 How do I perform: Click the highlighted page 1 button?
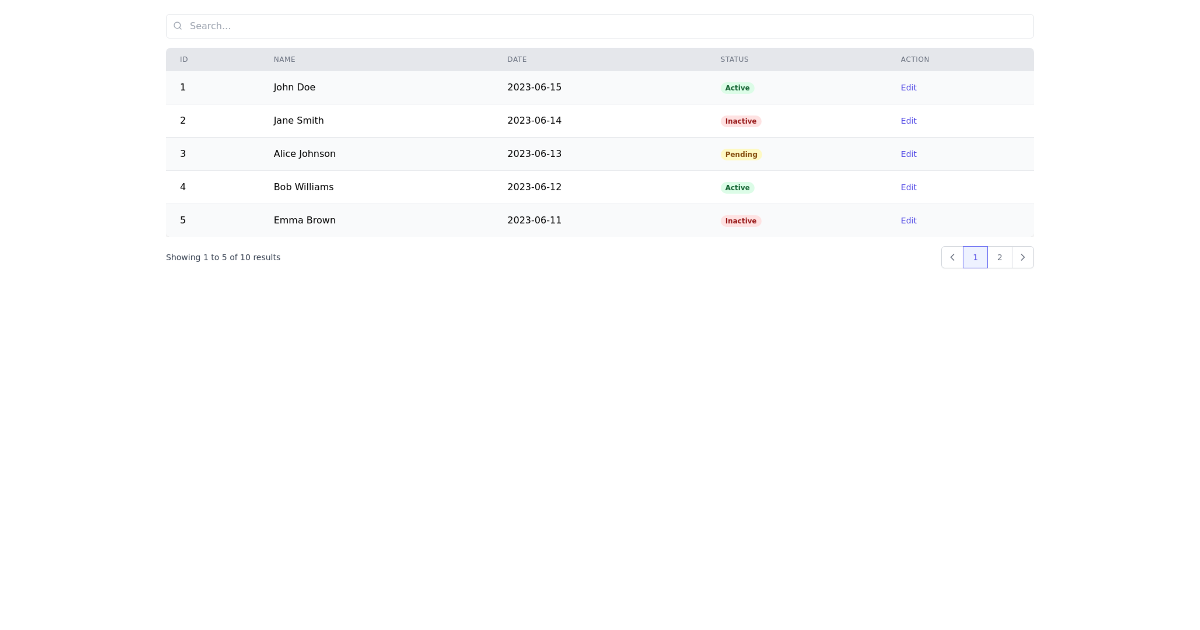click(x=975, y=257)
